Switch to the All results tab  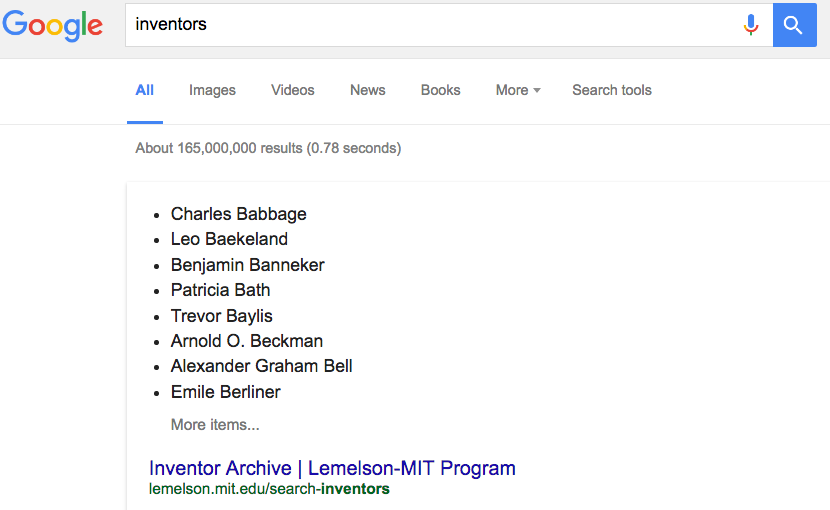[x=145, y=90]
